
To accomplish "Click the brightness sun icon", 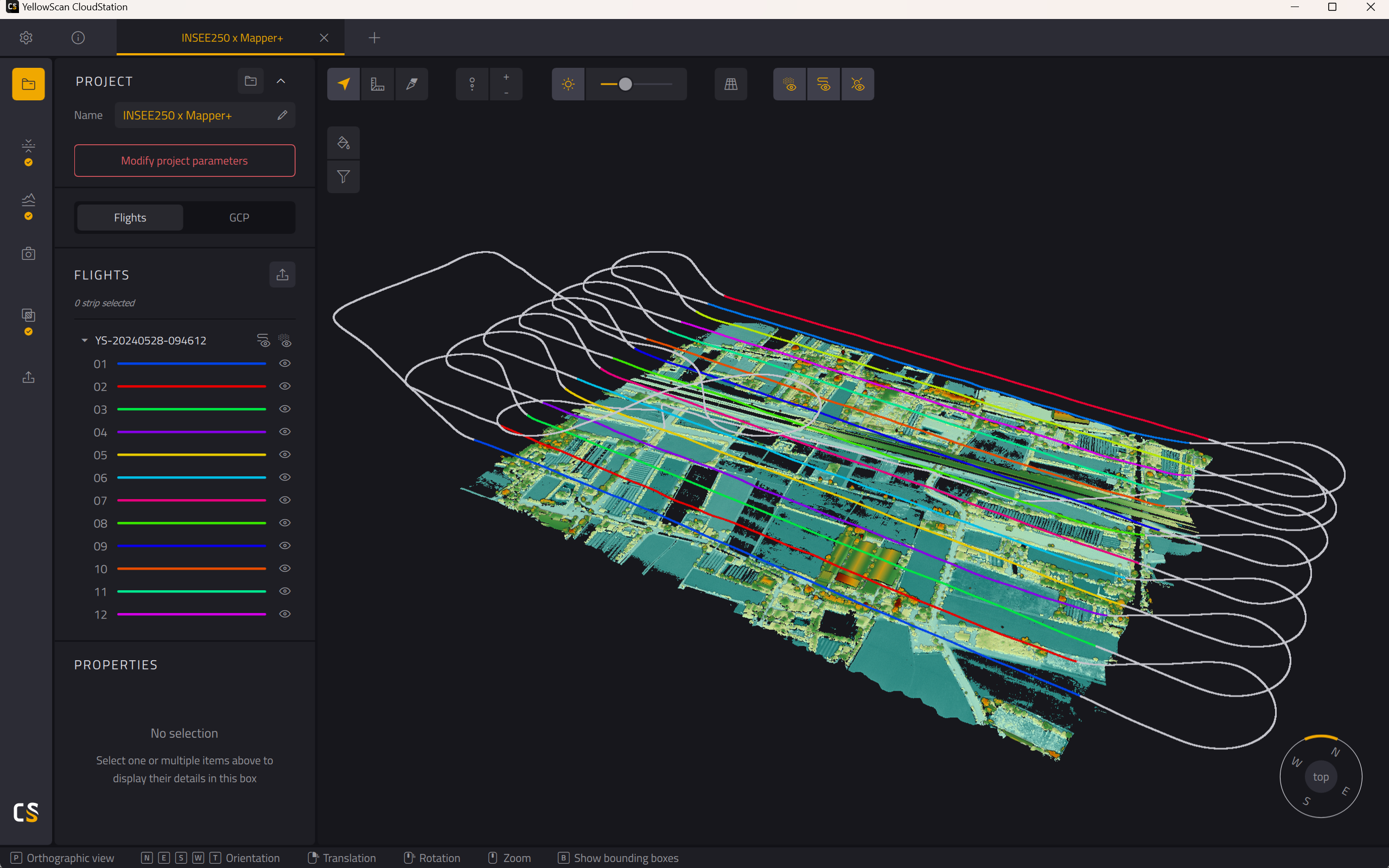I will point(568,85).
